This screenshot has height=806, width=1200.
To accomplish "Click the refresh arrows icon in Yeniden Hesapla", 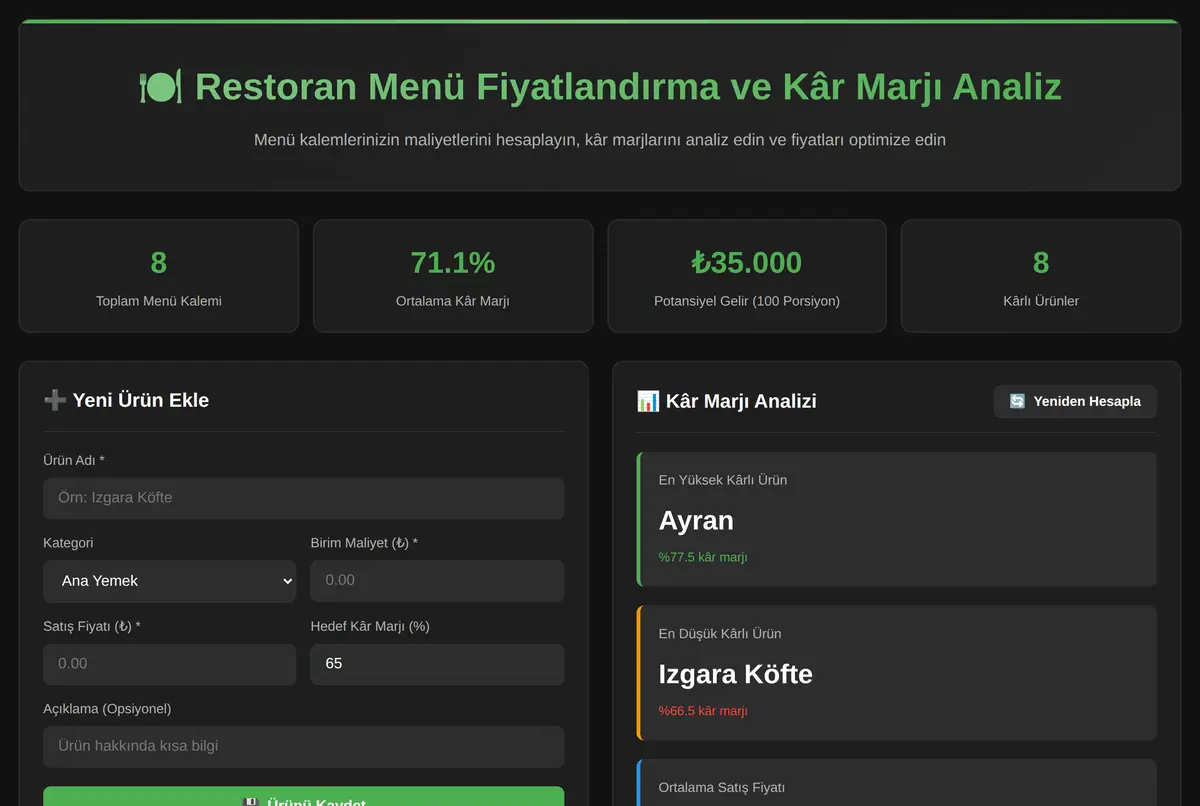I will 1017,401.
